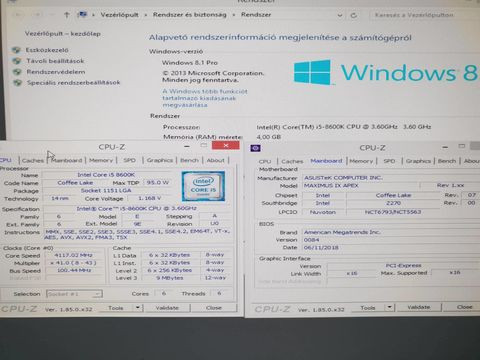Click 'ASUSTeK COMPUTER INC.' manufacturer field
The width and height of the screenshot is (480, 360).
click(x=391, y=178)
